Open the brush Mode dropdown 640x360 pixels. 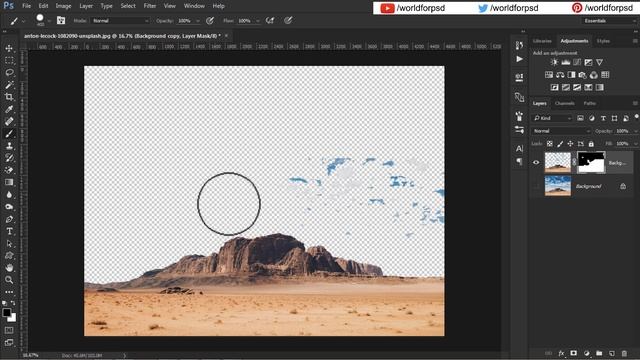tap(120, 20)
